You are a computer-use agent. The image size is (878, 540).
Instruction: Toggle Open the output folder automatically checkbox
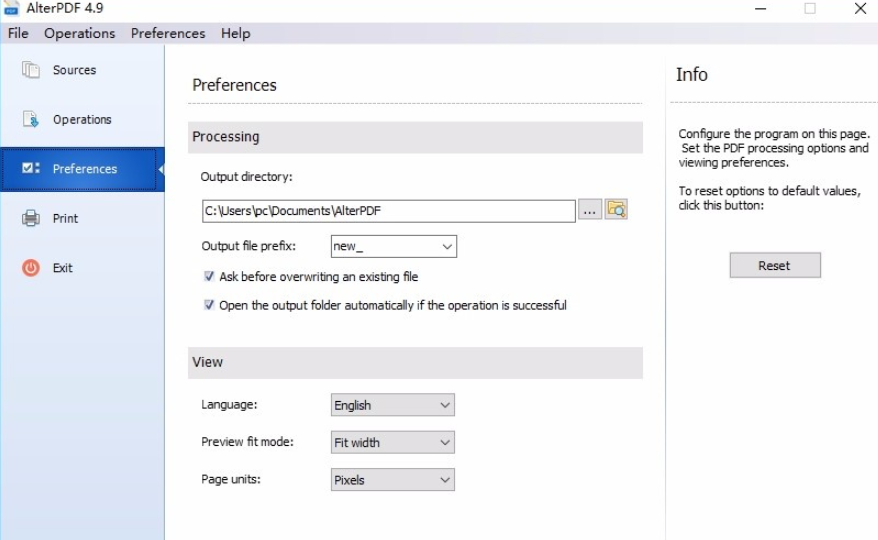point(209,305)
